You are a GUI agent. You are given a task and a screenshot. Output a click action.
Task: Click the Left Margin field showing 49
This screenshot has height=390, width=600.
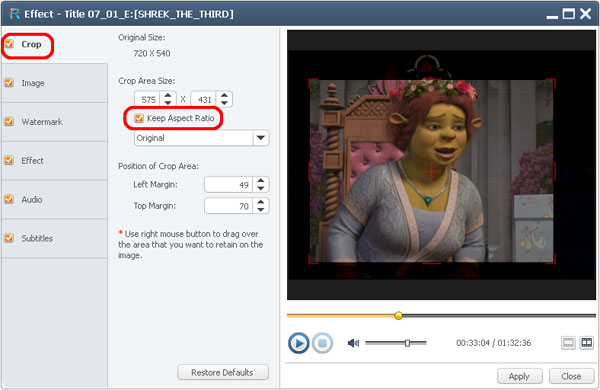229,185
